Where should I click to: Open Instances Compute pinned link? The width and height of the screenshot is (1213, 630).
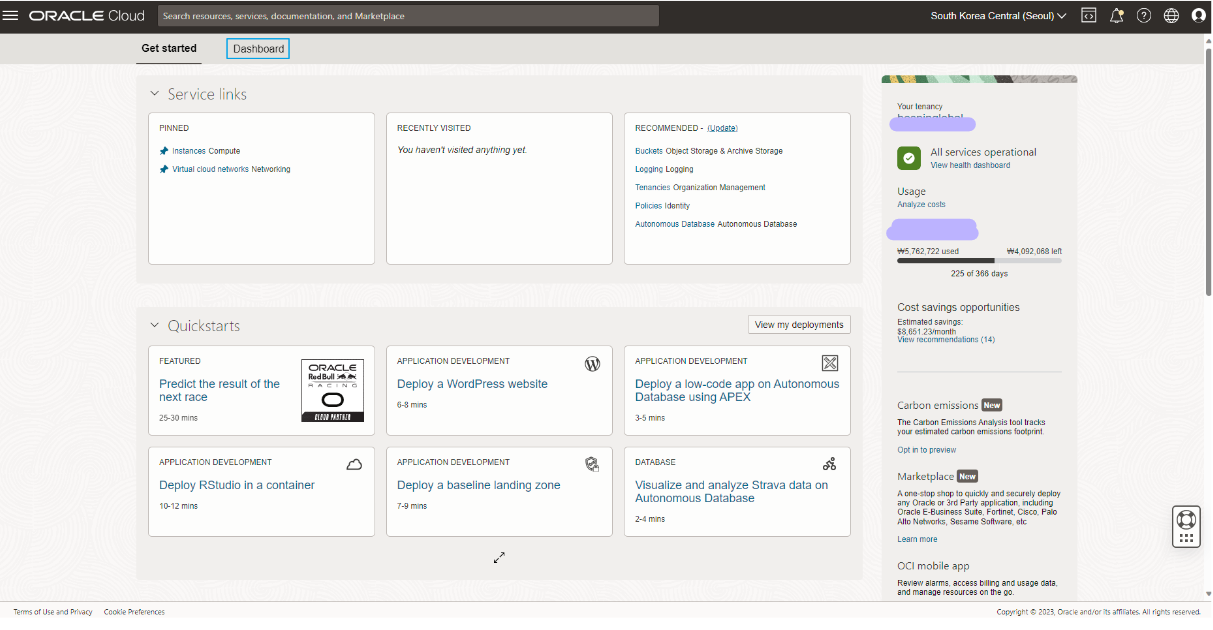pos(206,151)
